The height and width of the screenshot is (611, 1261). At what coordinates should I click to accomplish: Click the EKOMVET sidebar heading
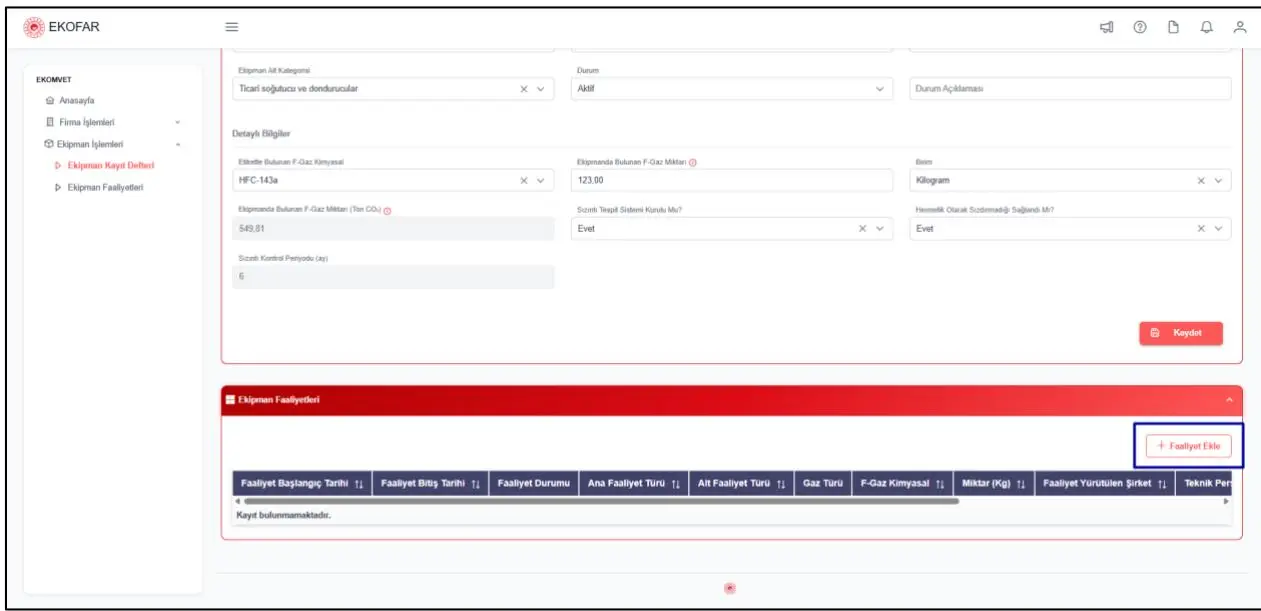tap(53, 80)
